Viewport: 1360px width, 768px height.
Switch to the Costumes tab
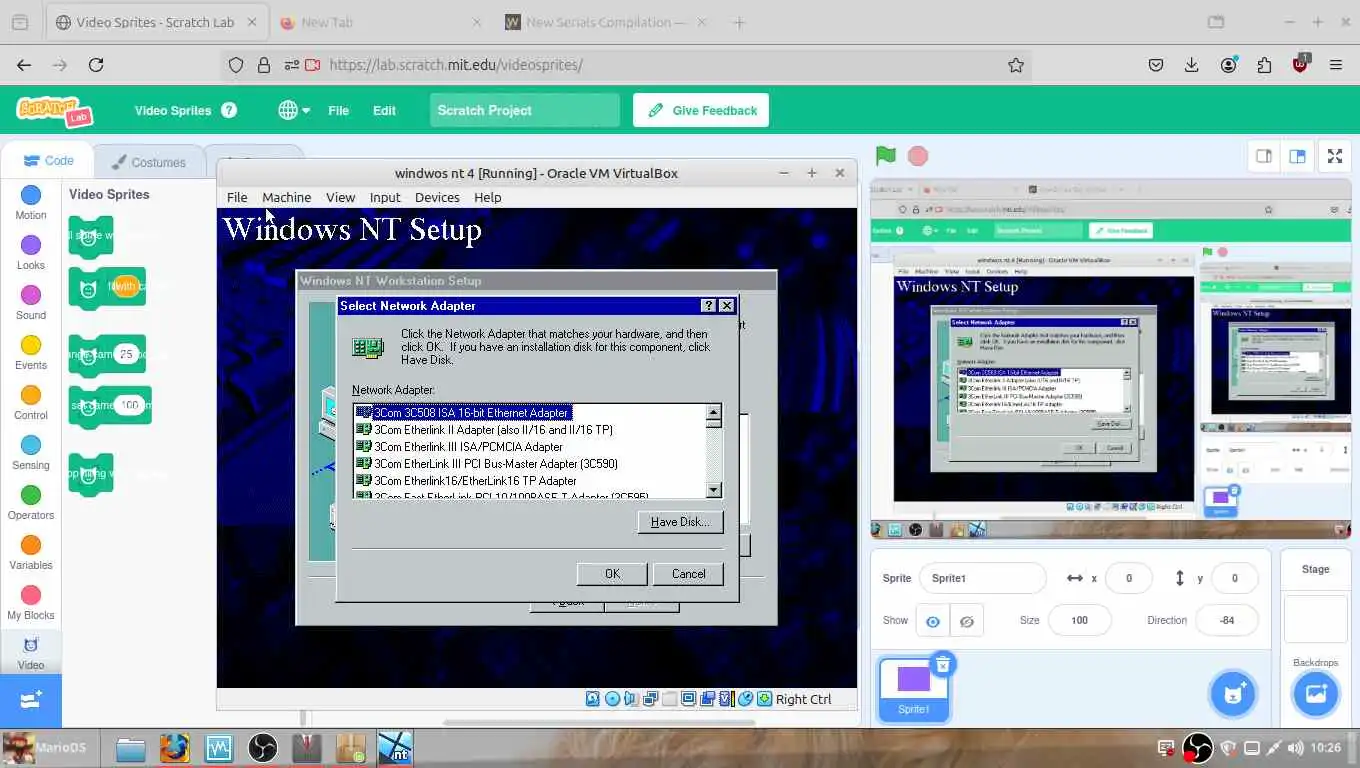pyautogui.click(x=149, y=162)
